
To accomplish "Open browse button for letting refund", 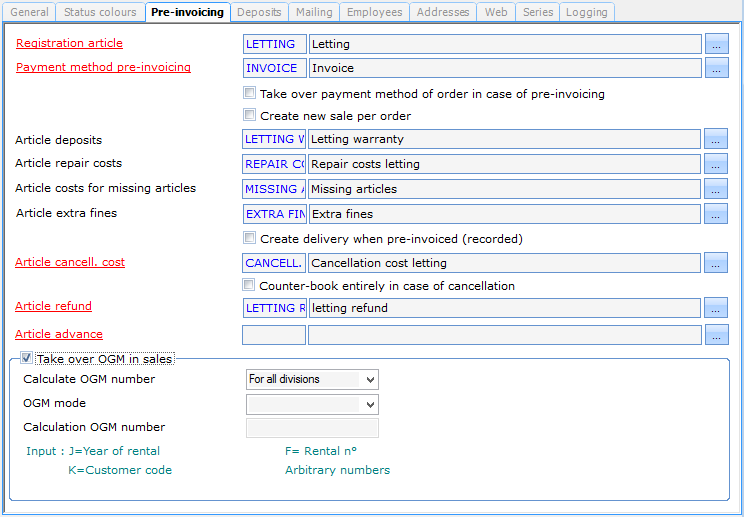I will (x=716, y=308).
